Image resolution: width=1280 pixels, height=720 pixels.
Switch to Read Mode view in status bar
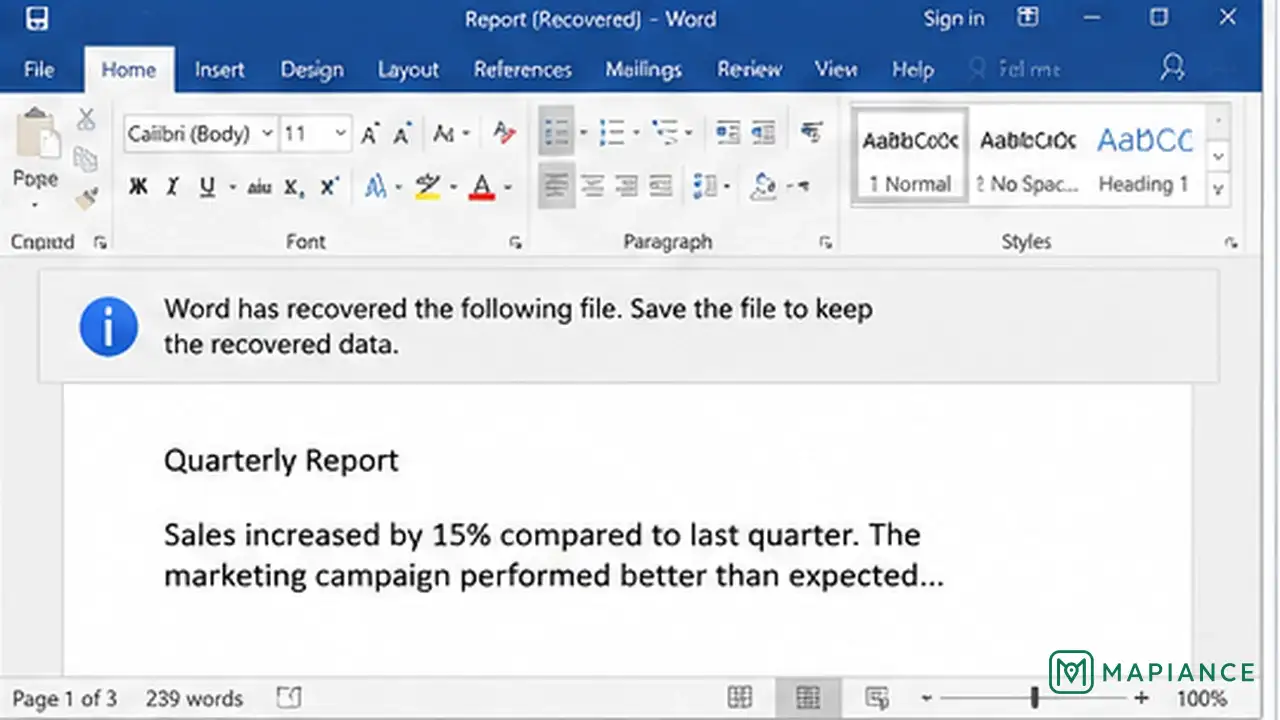(x=740, y=697)
